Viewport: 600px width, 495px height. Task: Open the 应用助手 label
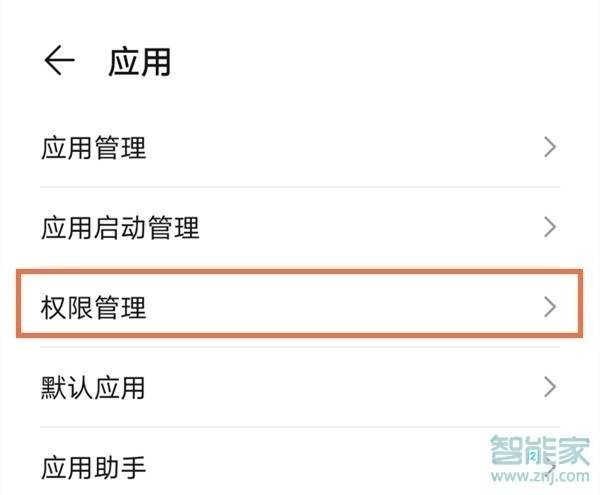pyautogui.click(x=94, y=465)
